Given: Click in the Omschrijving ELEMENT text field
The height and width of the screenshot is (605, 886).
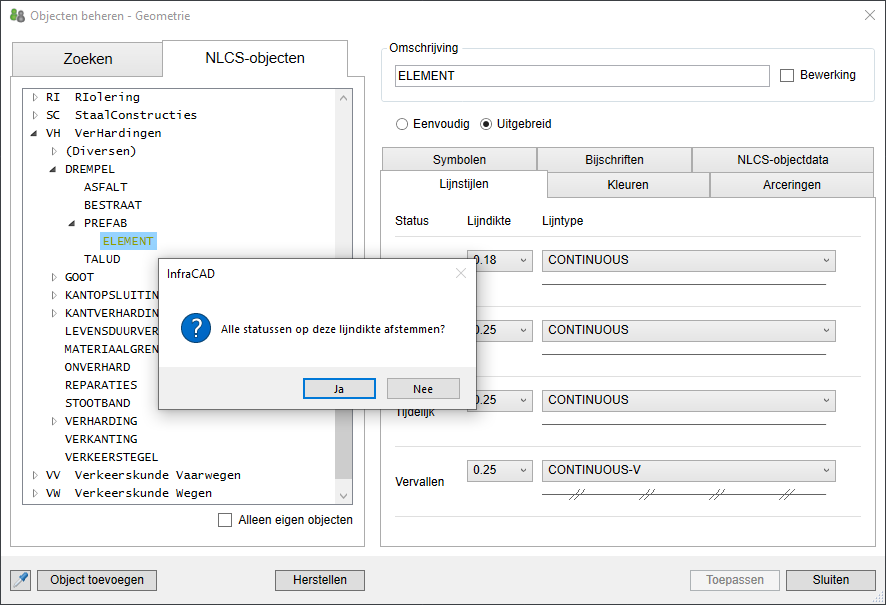Looking at the screenshot, I should pyautogui.click(x=582, y=76).
